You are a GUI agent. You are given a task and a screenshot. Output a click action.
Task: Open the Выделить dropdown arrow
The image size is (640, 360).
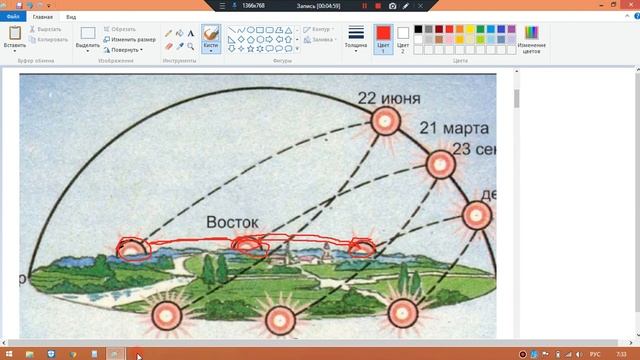(x=88, y=51)
